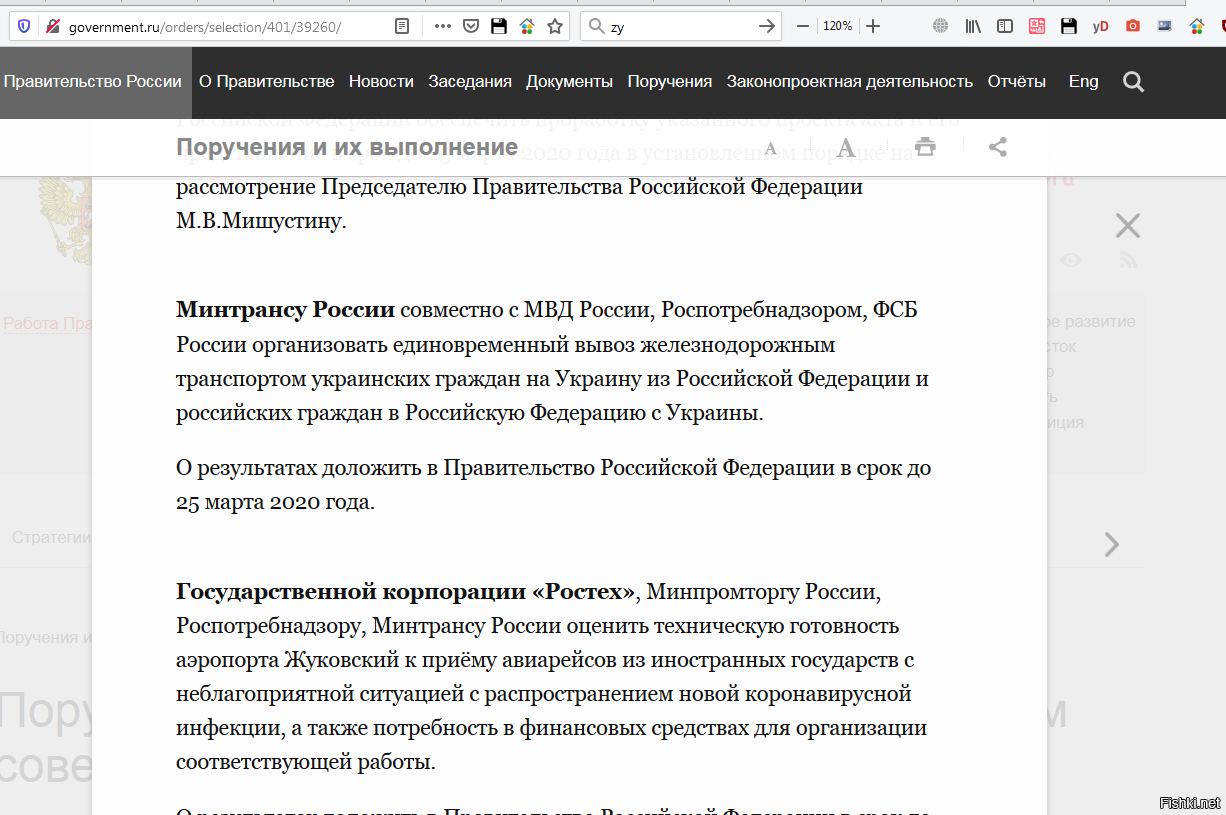Bookmark this page with the star

(554, 26)
